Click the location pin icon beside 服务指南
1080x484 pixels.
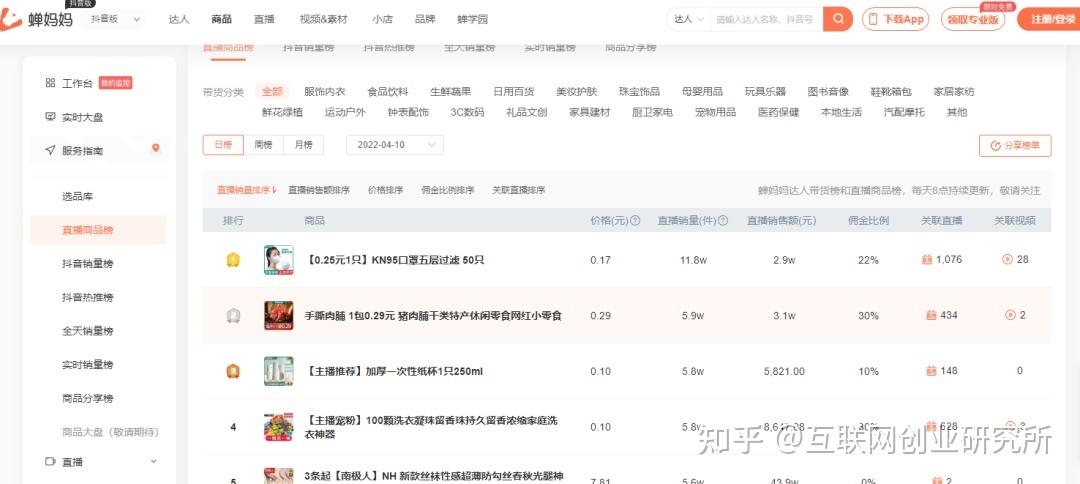[156, 148]
